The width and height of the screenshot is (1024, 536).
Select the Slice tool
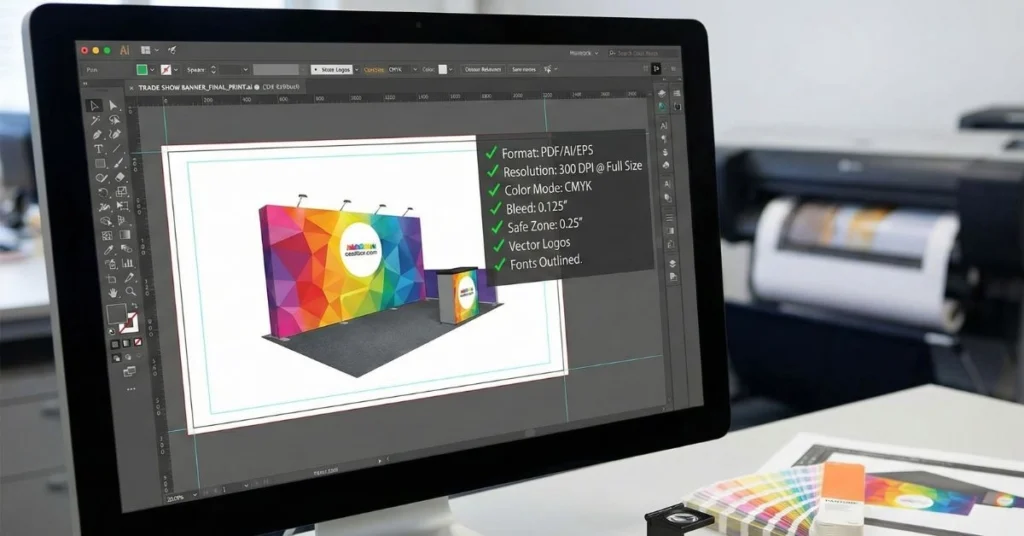[129, 278]
